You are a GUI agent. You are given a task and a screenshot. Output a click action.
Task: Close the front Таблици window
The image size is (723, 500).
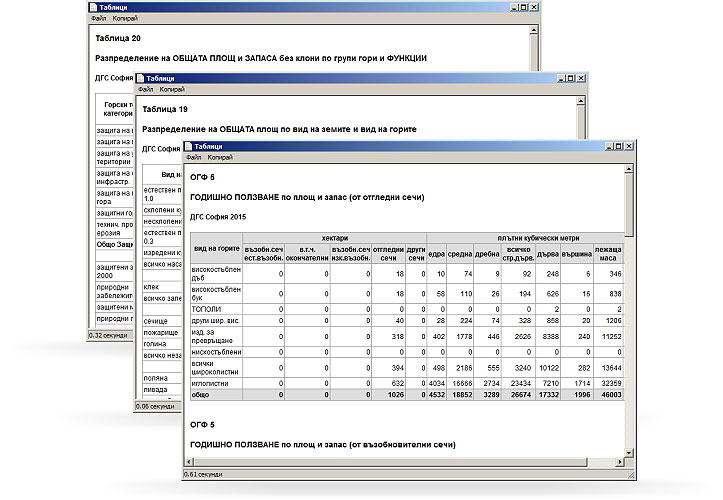[627, 146]
